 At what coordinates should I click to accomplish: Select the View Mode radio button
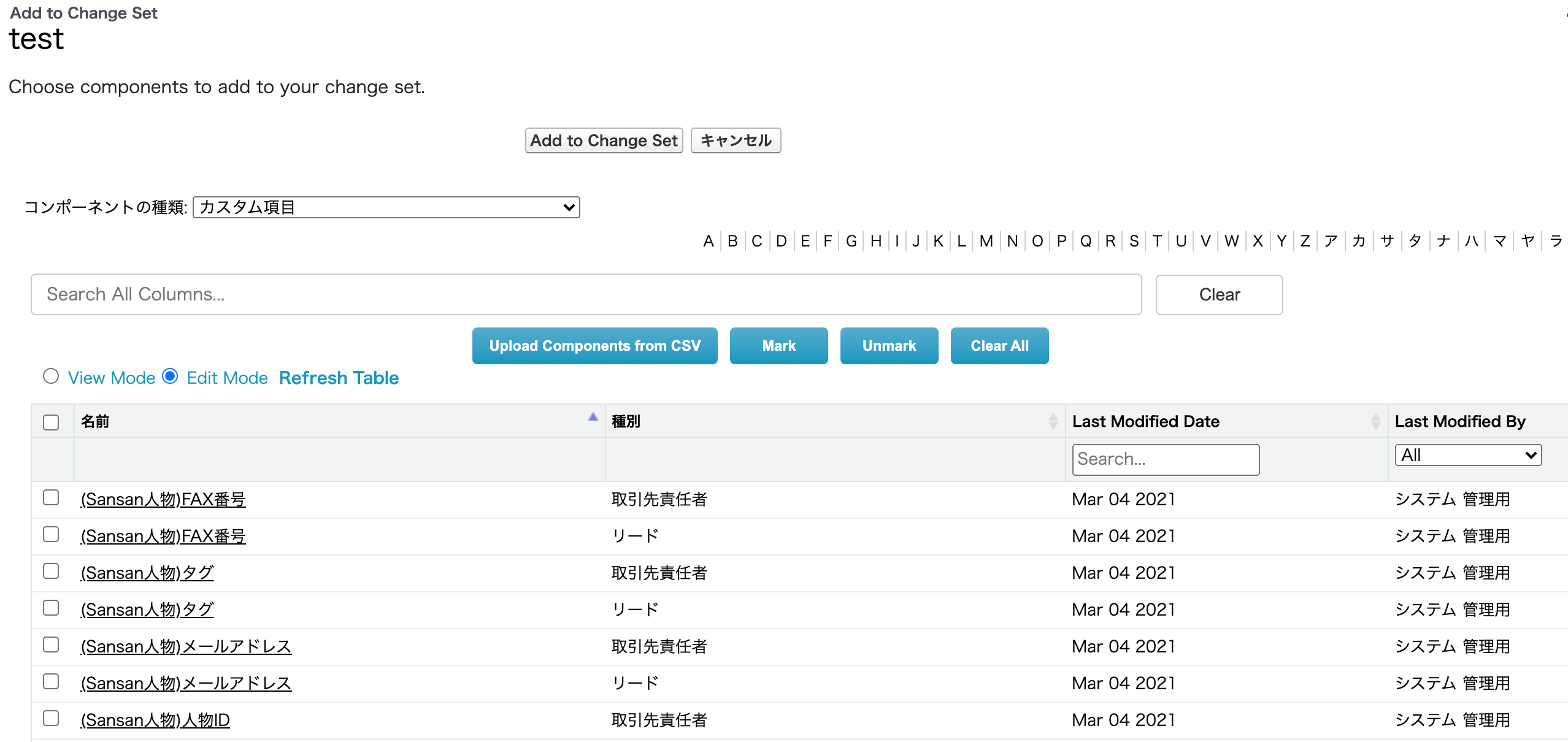51,377
